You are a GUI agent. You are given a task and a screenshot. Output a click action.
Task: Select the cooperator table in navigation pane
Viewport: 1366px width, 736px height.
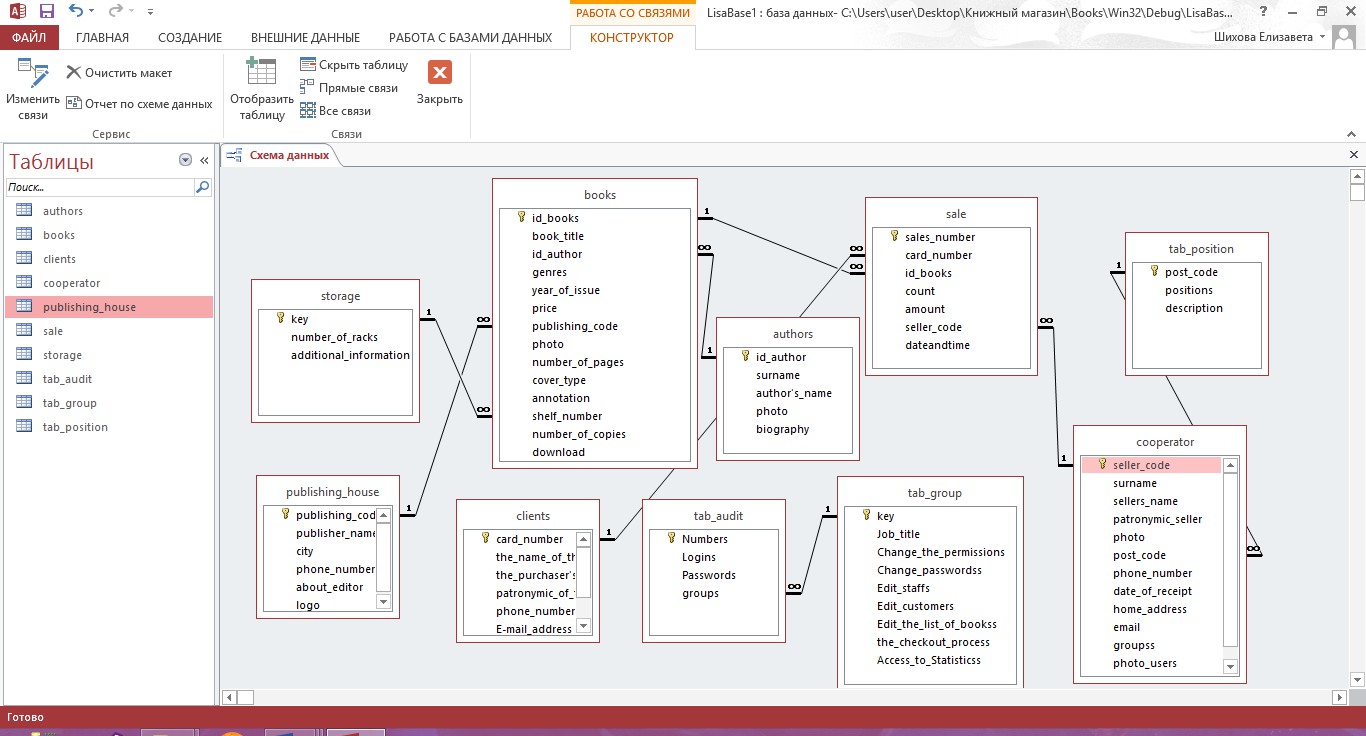(x=108, y=283)
